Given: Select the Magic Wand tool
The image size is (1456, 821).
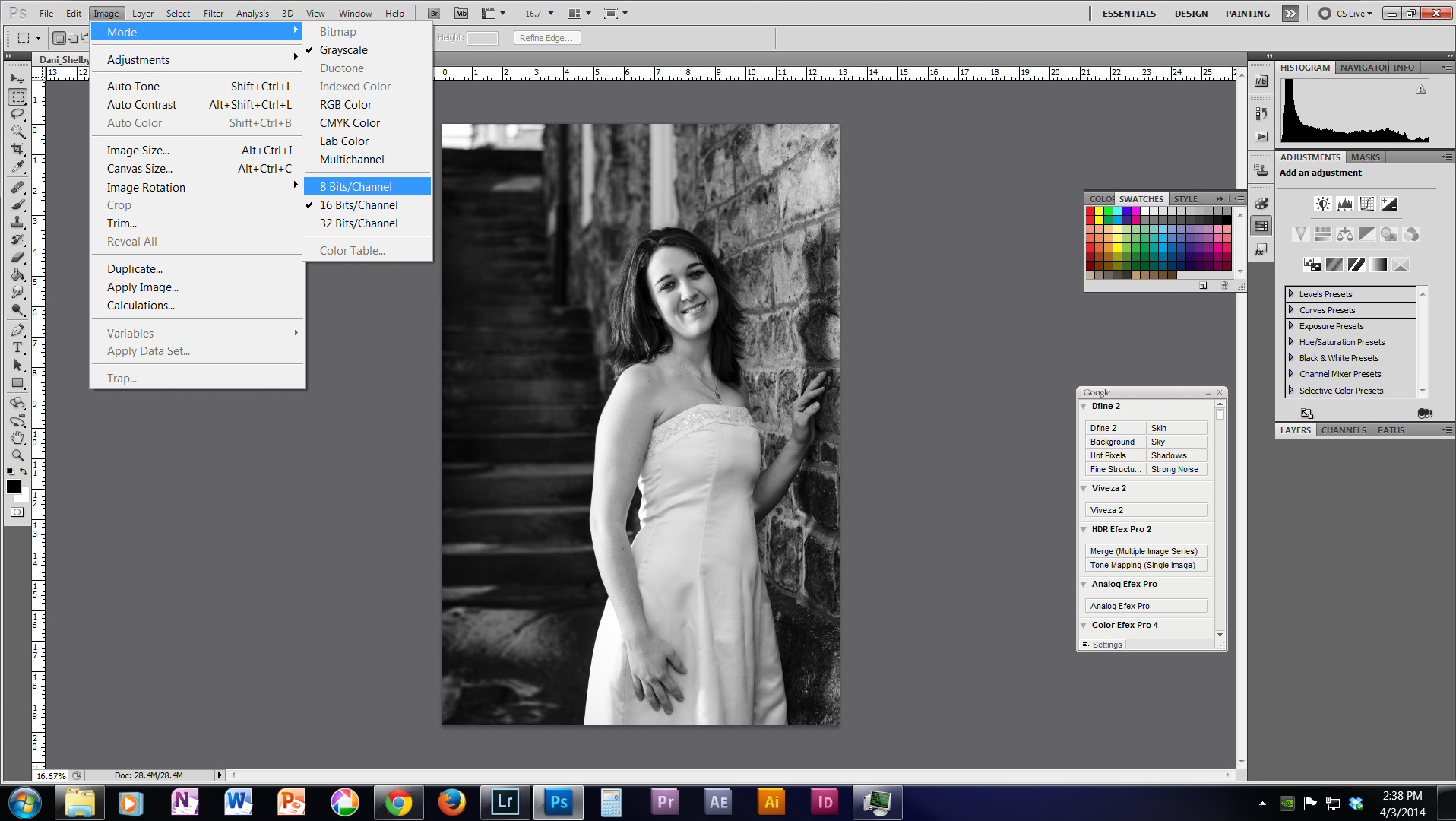Looking at the screenshot, I should 17,132.
